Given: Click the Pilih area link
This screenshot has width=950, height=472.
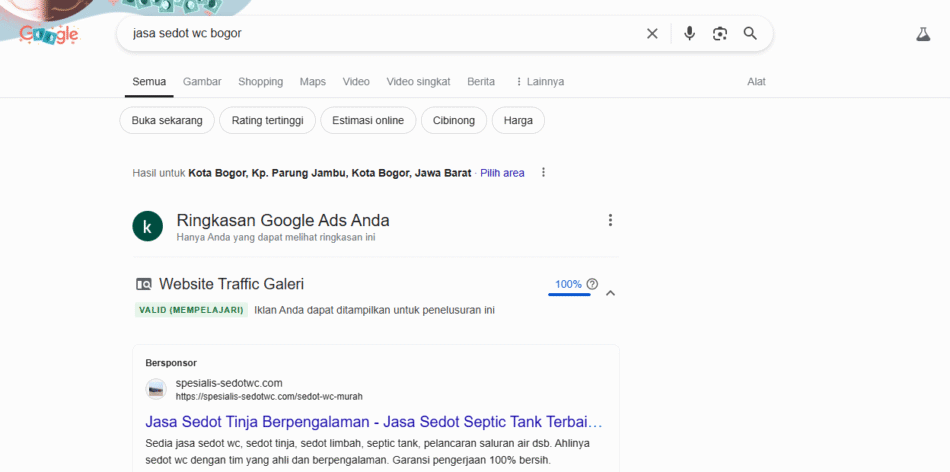Looking at the screenshot, I should pyautogui.click(x=502, y=173).
